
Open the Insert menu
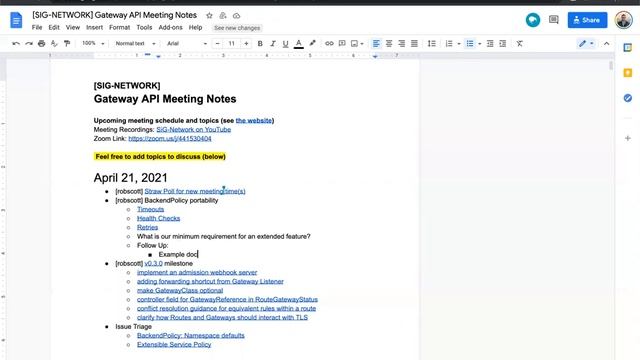coord(94,27)
